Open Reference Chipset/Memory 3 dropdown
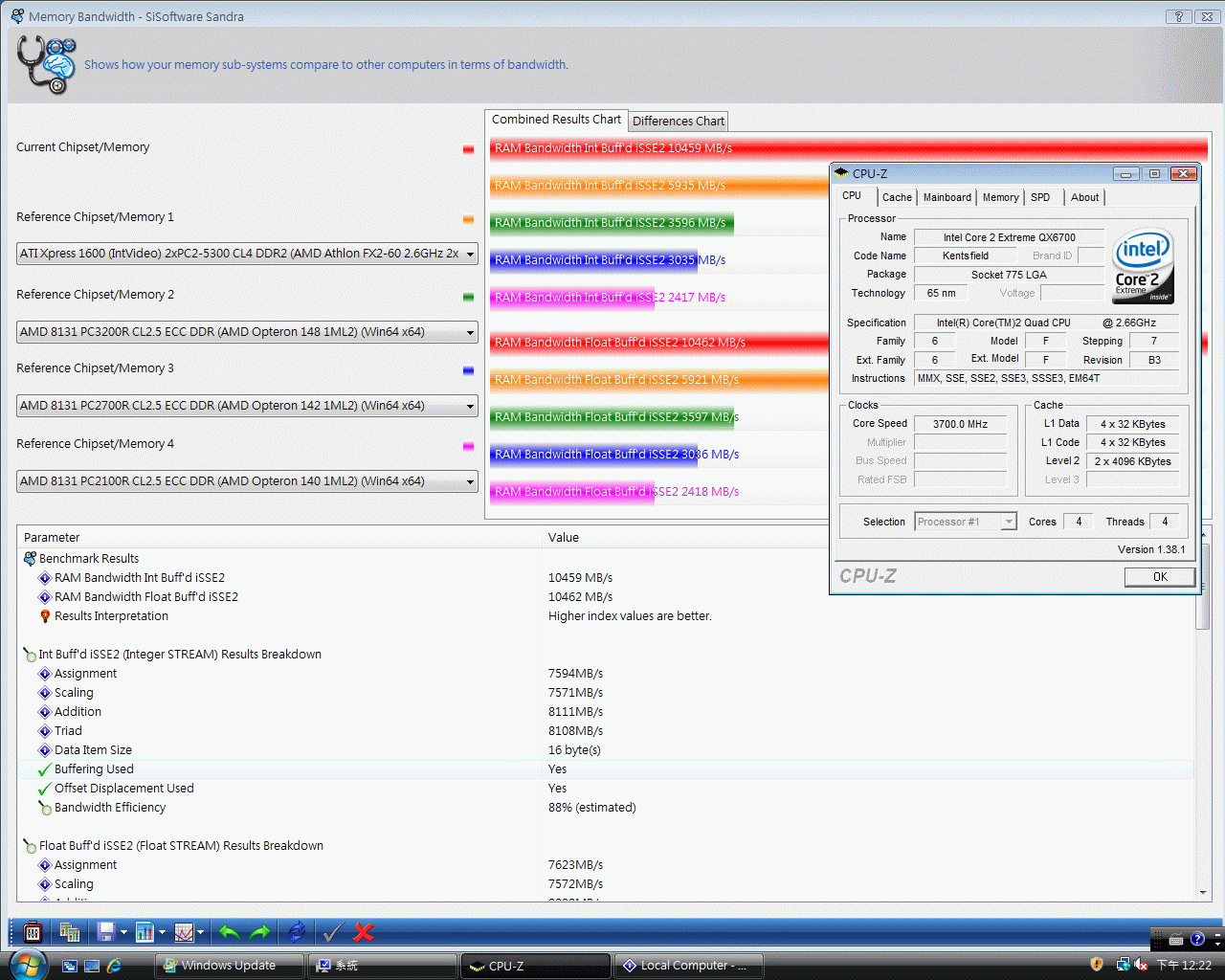The image size is (1225, 980). pyautogui.click(x=247, y=406)
